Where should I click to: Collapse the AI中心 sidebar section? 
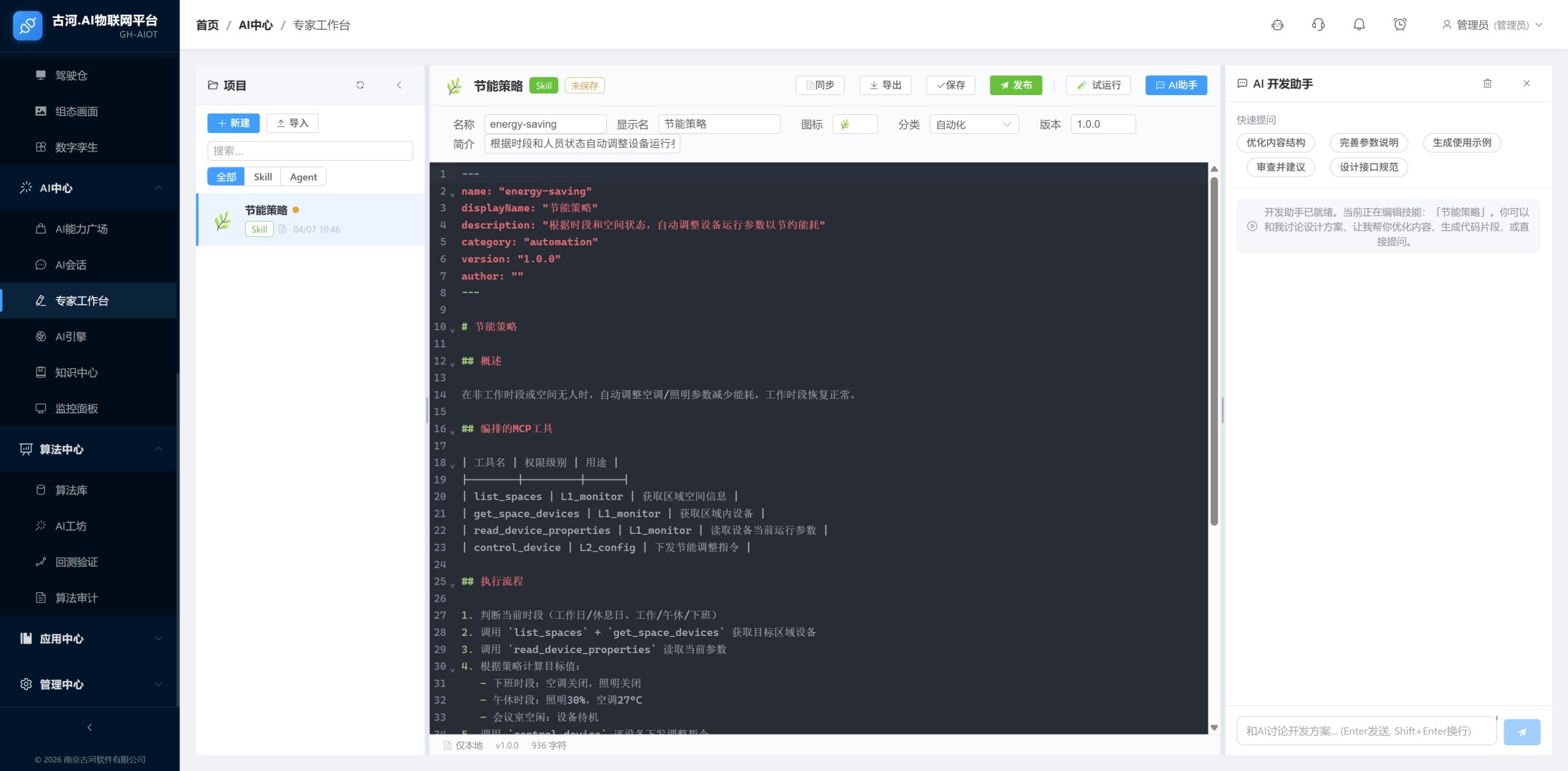[x=158, y=188]
